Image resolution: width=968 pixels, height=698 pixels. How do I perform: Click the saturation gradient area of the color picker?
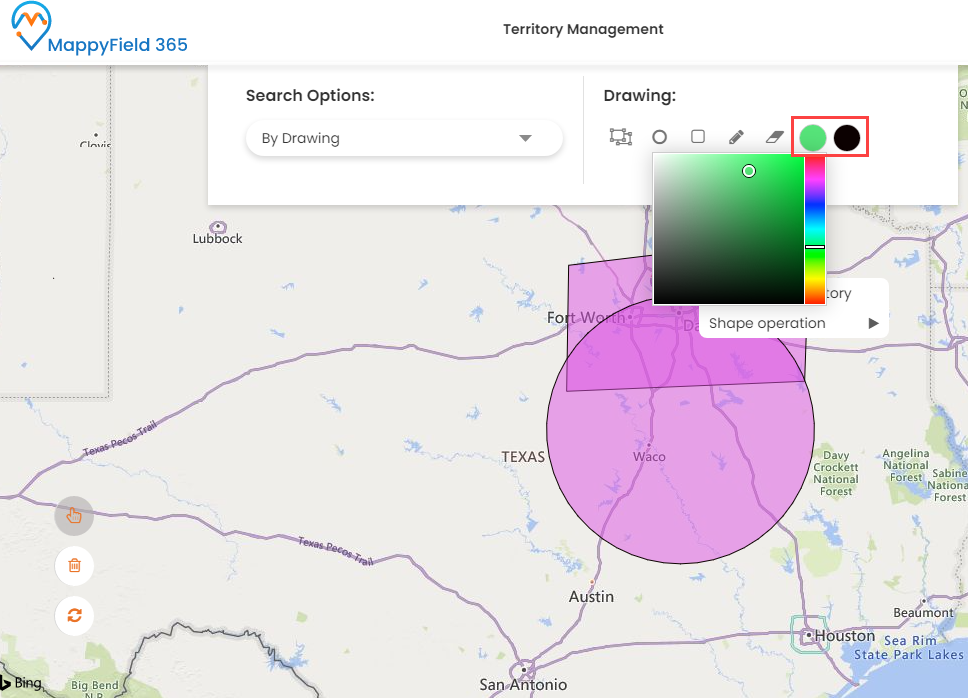tap(728, 229)
